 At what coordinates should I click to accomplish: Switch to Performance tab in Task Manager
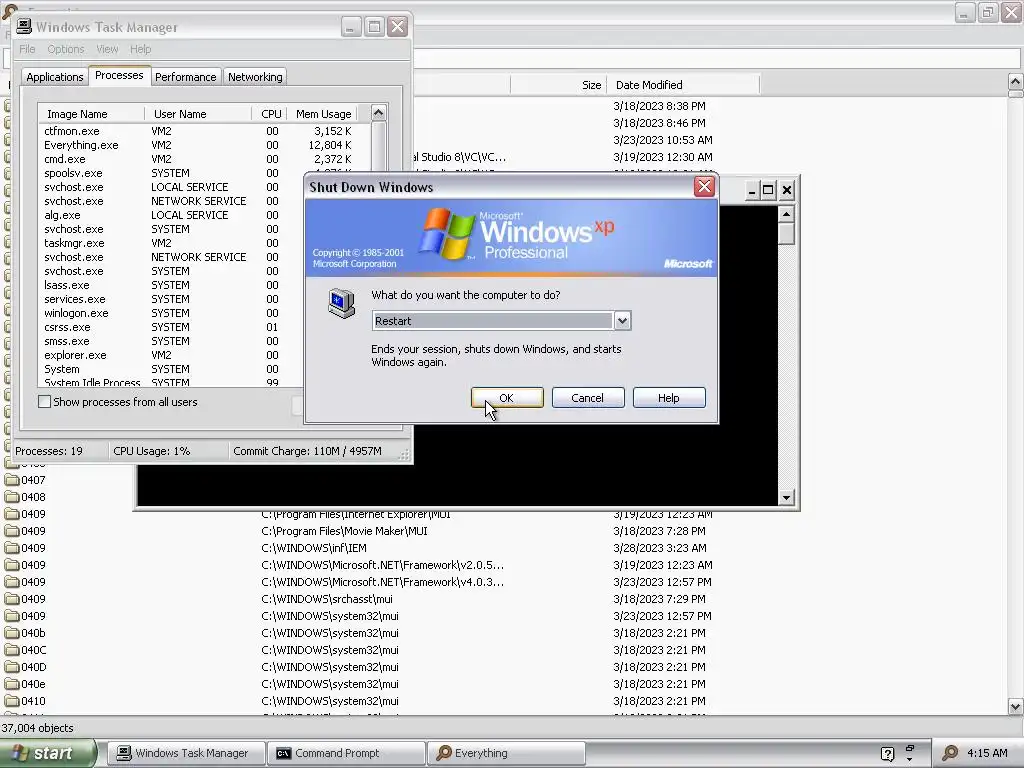(185, 77)
